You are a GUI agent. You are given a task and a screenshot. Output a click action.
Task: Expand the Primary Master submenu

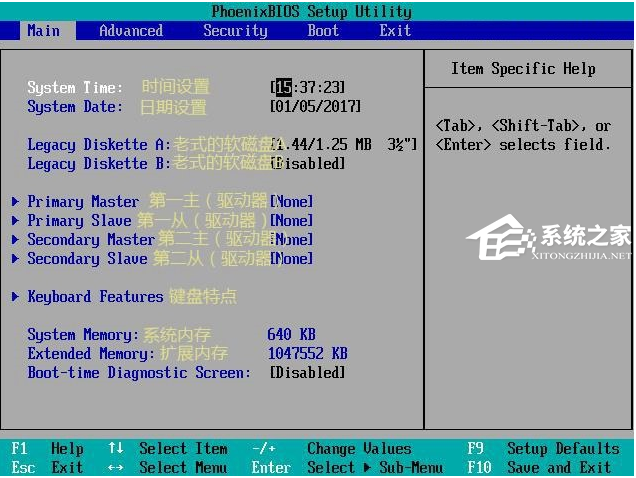(83, 201)
